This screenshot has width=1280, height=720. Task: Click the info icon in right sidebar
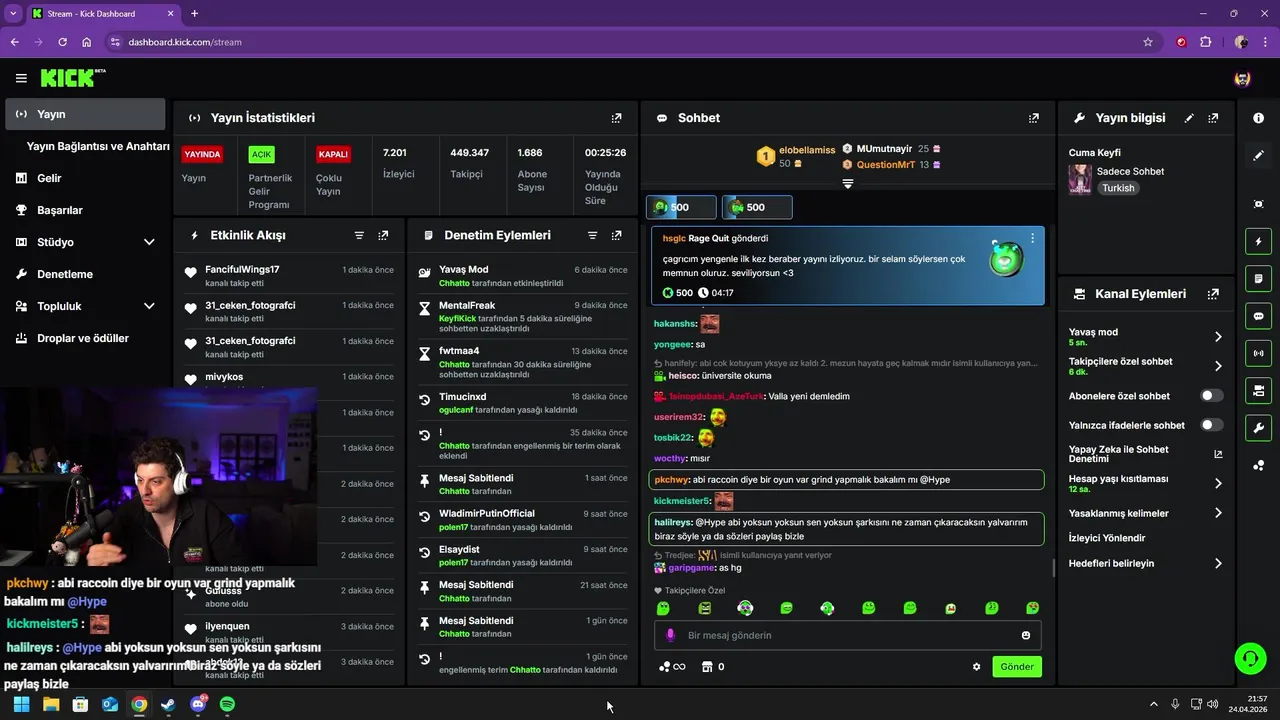(1258, 118)
